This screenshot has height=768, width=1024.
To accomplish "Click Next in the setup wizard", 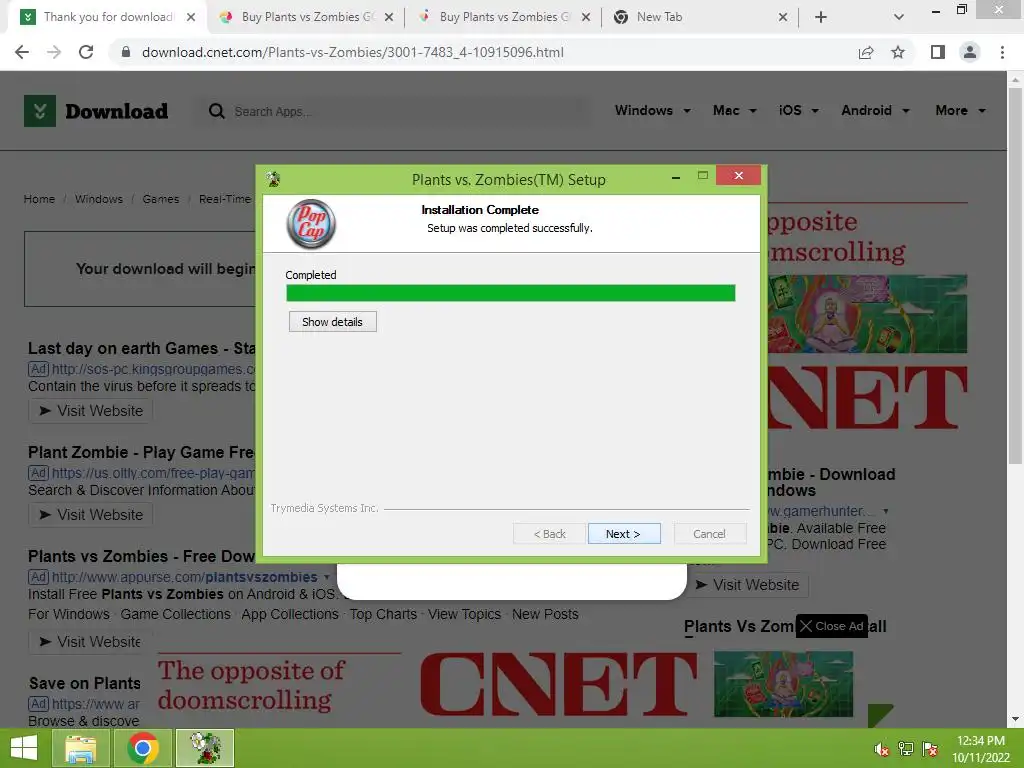I will click(x=624, y=534).
